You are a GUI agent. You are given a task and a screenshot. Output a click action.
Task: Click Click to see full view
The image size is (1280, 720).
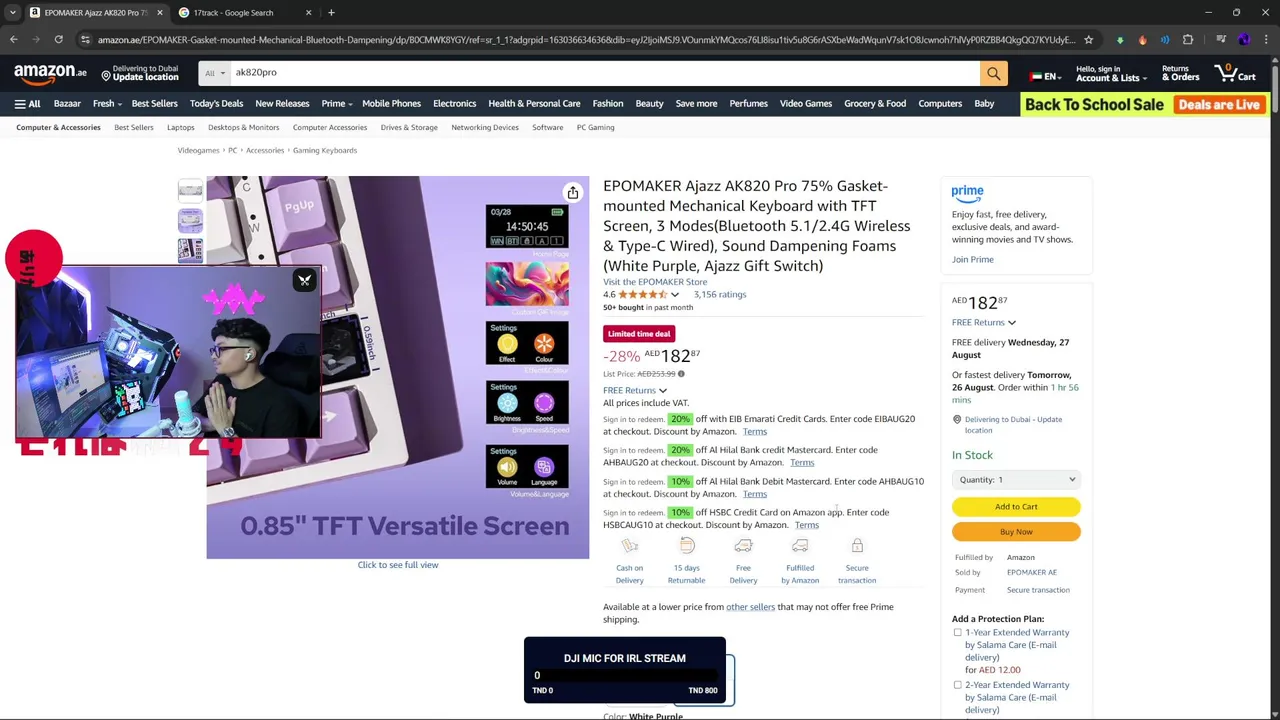398,565
